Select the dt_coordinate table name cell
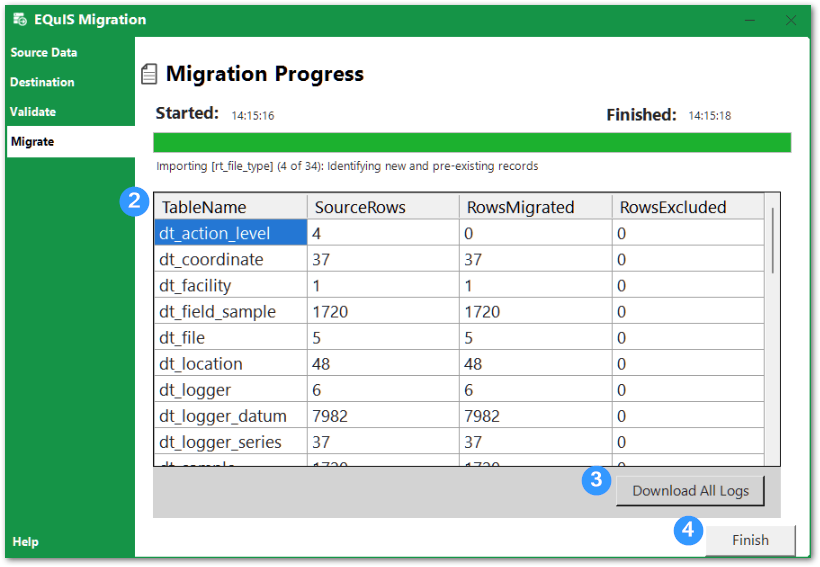 (231, 259)
